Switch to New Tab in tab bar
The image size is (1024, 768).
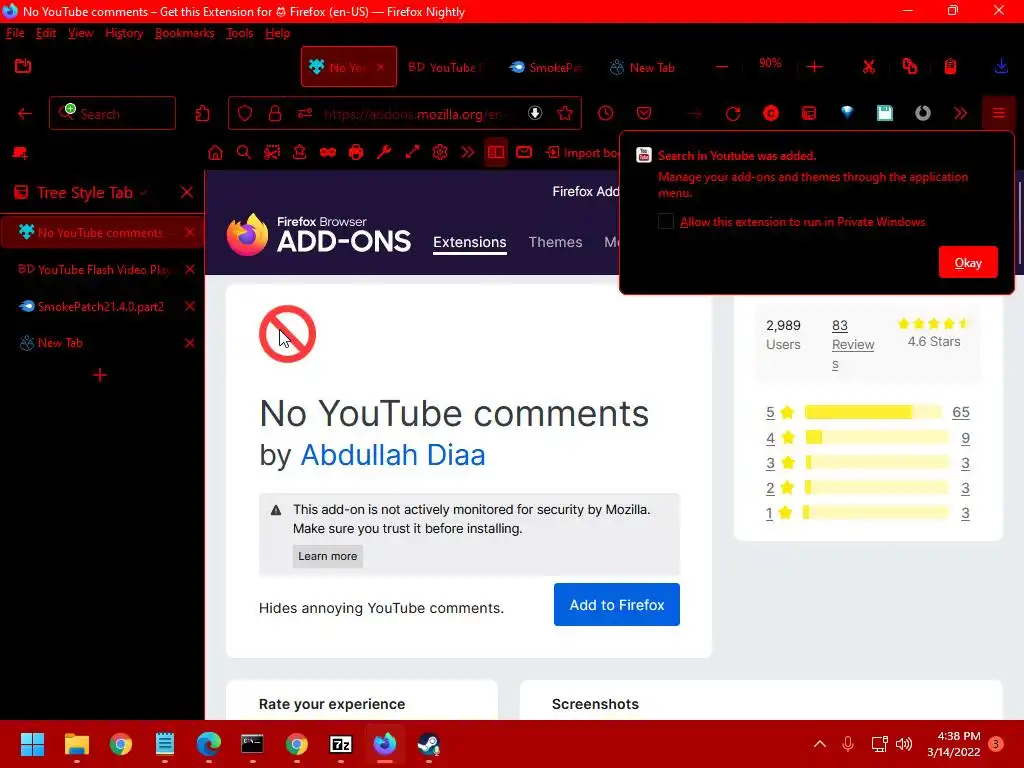[x=642, y=67]
